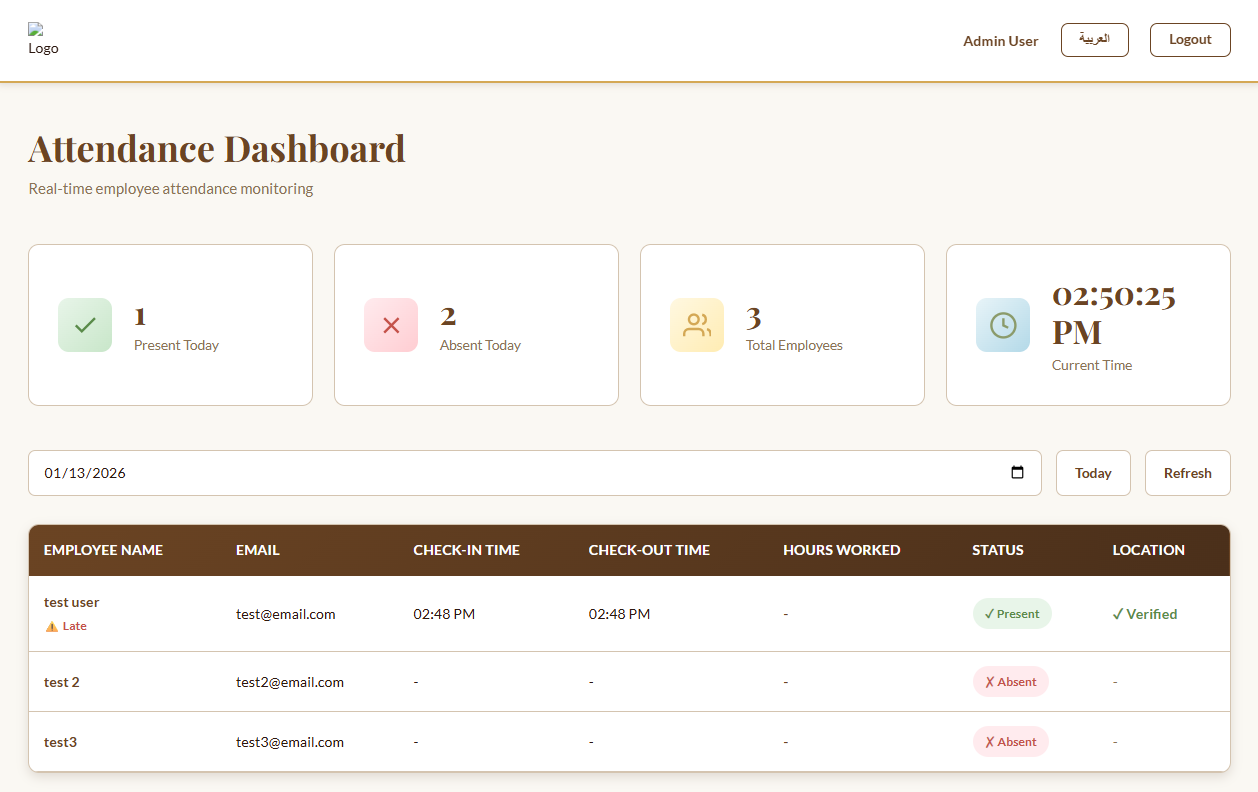The width and height of the screenshot is (1258, 792).
Task: Click the yellow people Total Employees icon
Action: pyautogui.click(x=697, y=325)
